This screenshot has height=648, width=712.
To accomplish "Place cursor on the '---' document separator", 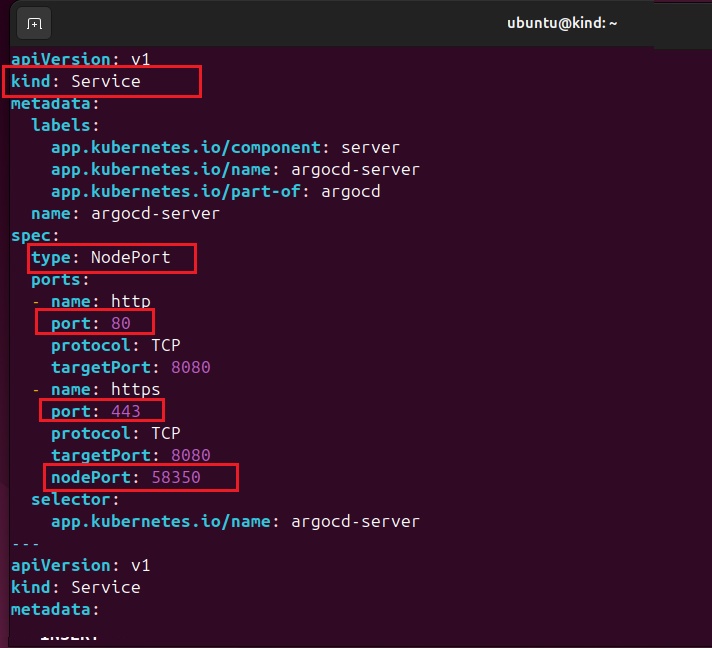I will click(x=25, y=543).
